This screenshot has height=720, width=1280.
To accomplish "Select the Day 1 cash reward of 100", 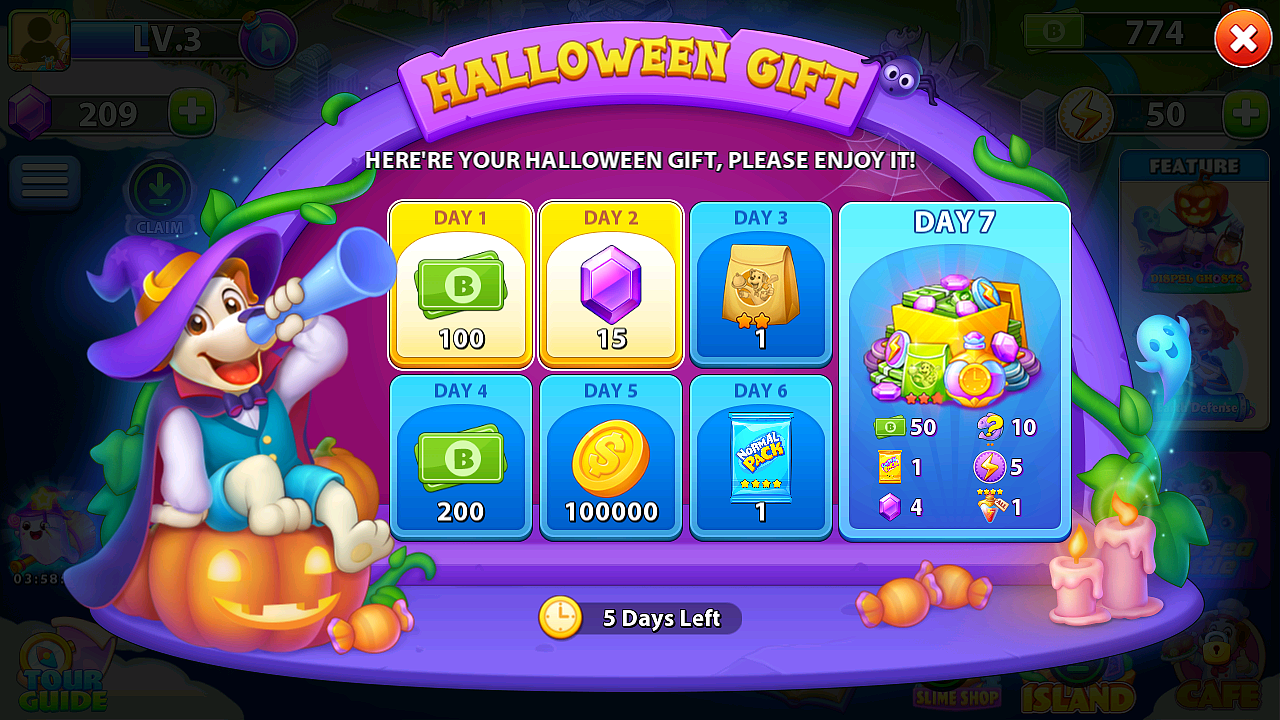I will click(x=461, y=285).
